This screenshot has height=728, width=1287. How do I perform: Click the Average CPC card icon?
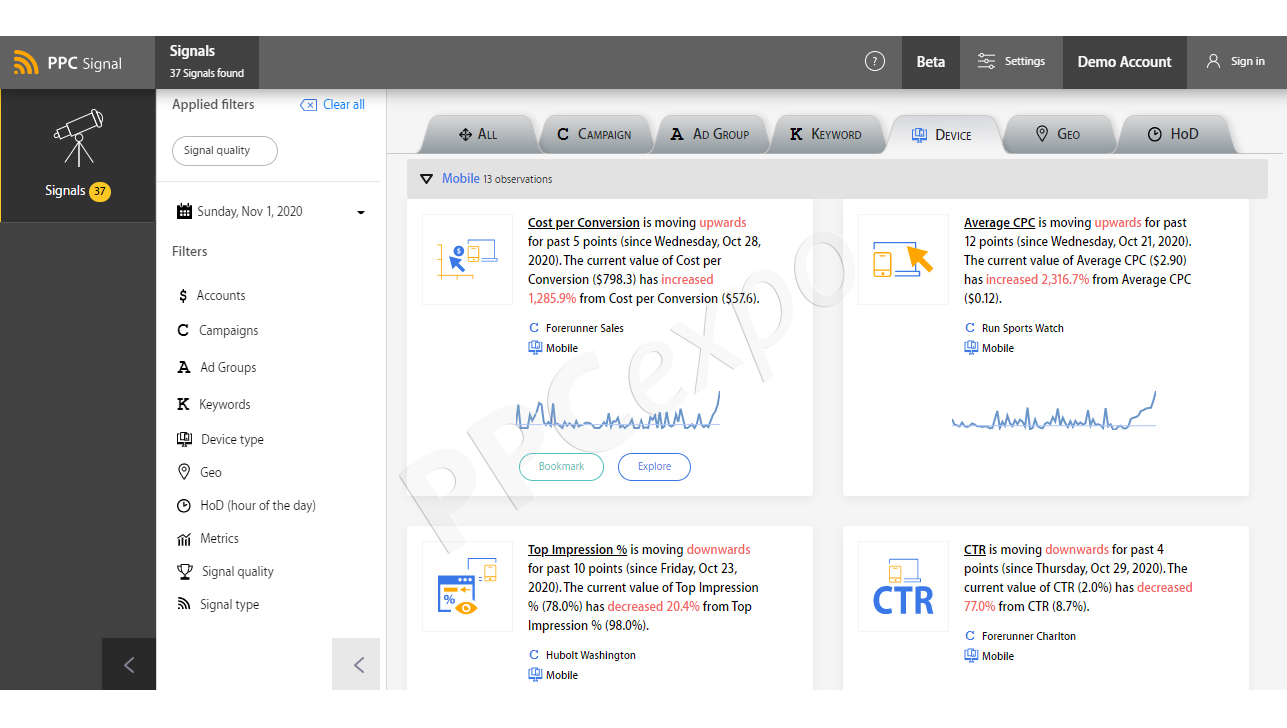(x=904, y=260)
